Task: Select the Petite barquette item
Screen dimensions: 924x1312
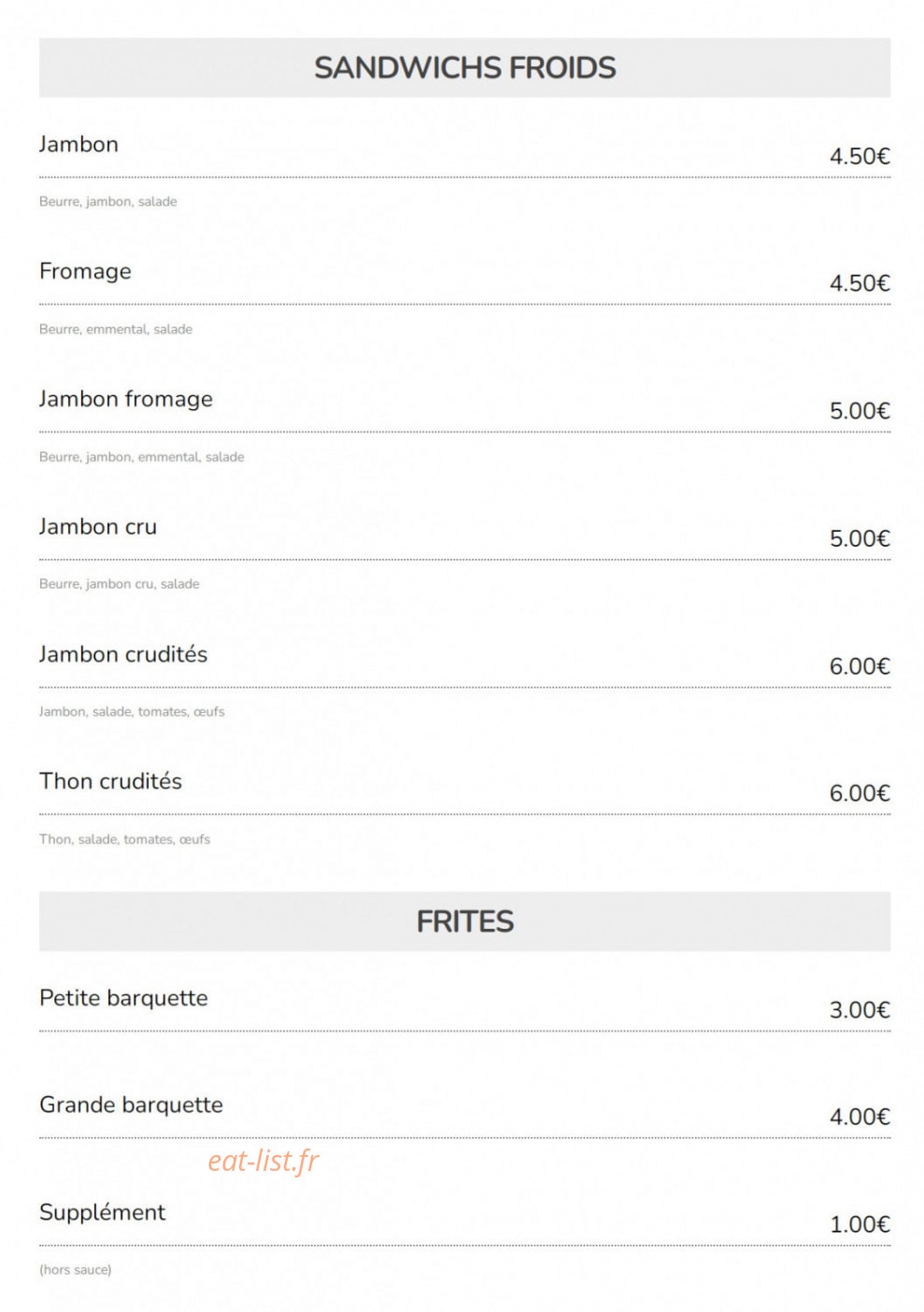Action: click(x=123, y=998)
